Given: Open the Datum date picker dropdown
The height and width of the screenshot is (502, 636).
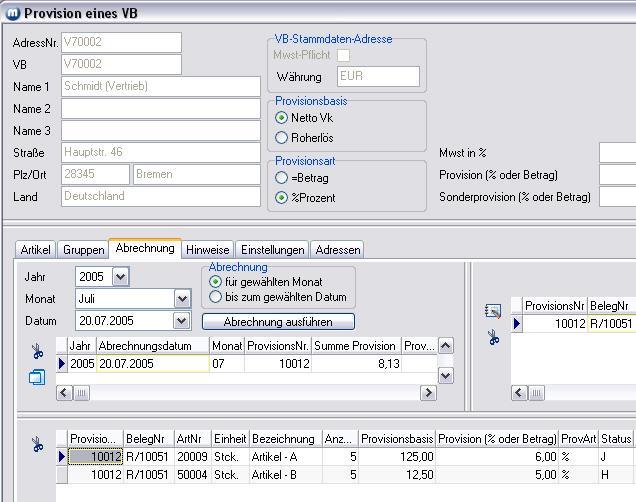Looking at the screenshot, I should click(181, 321).
